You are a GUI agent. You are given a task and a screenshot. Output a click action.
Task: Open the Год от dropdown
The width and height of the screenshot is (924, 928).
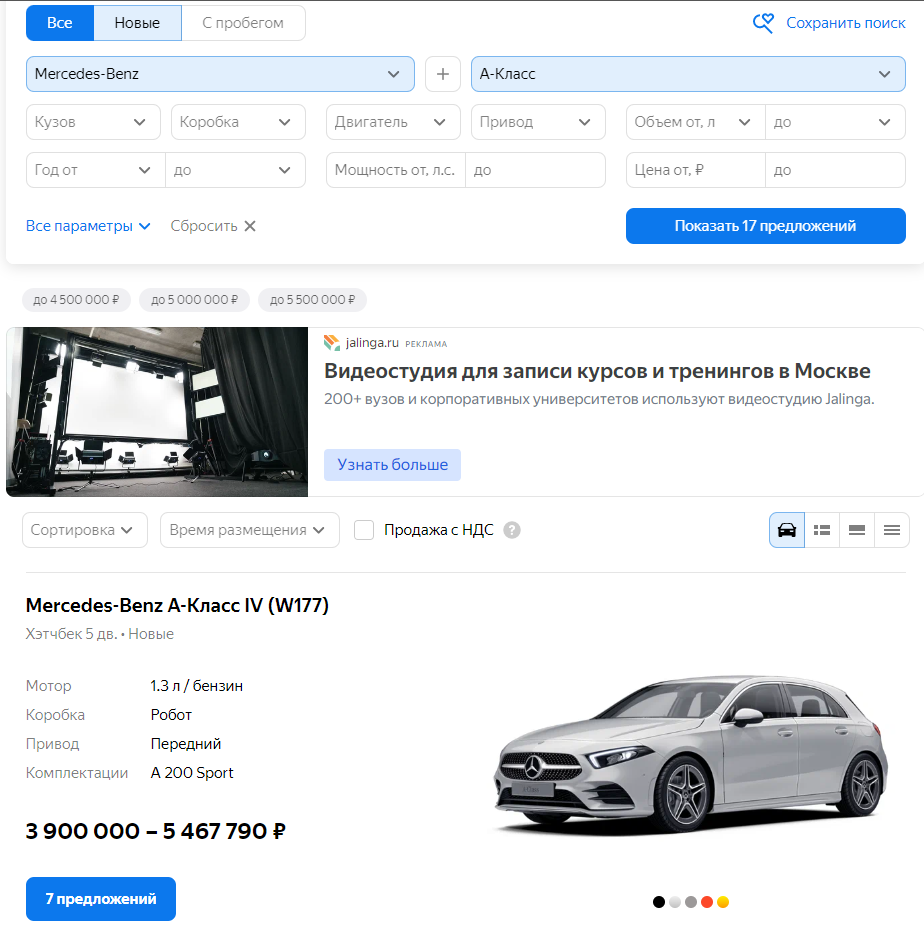coord(95,170)
